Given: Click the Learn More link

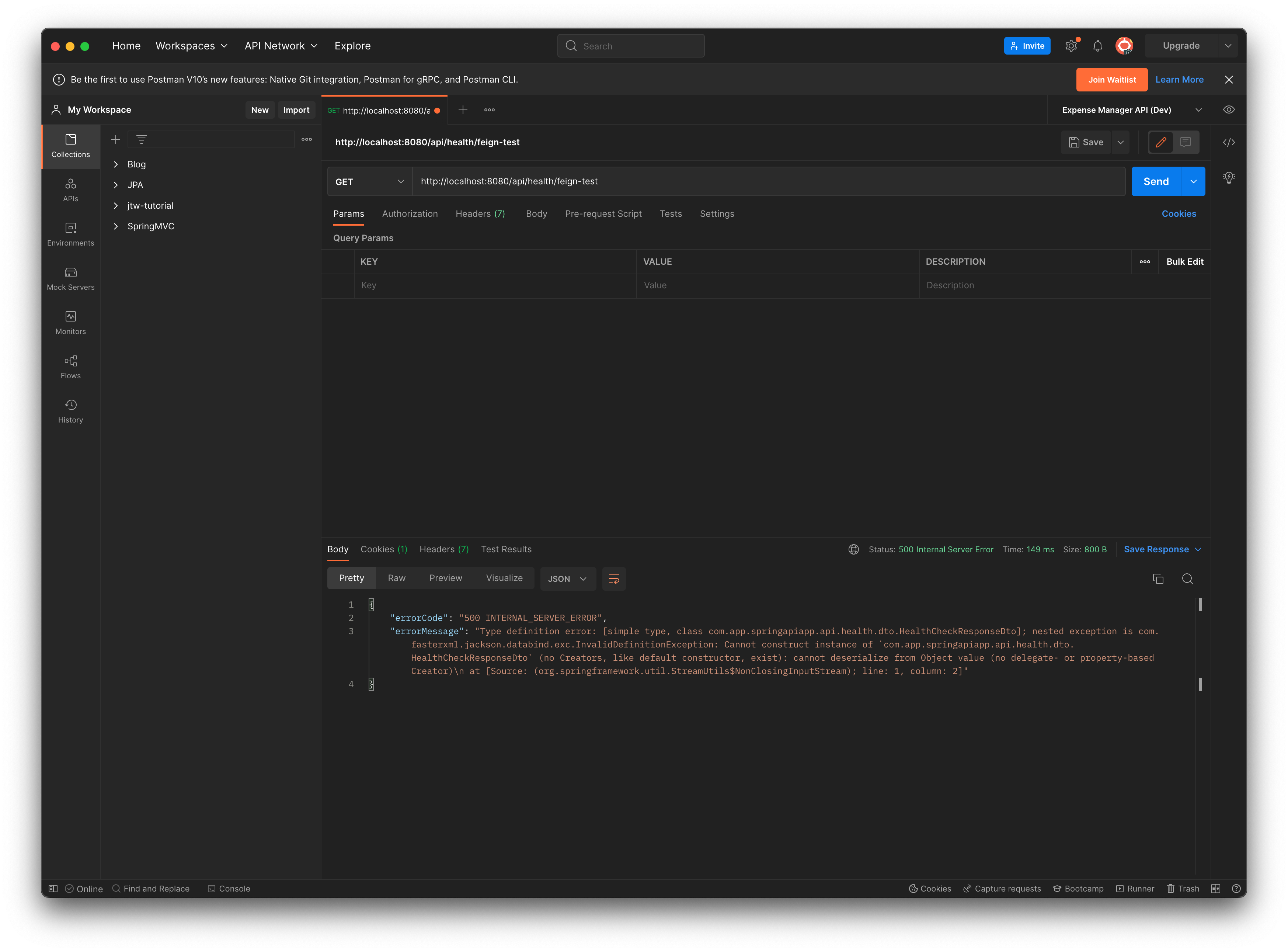Looking at the screenshot, I should click(x=1179, y=80).
